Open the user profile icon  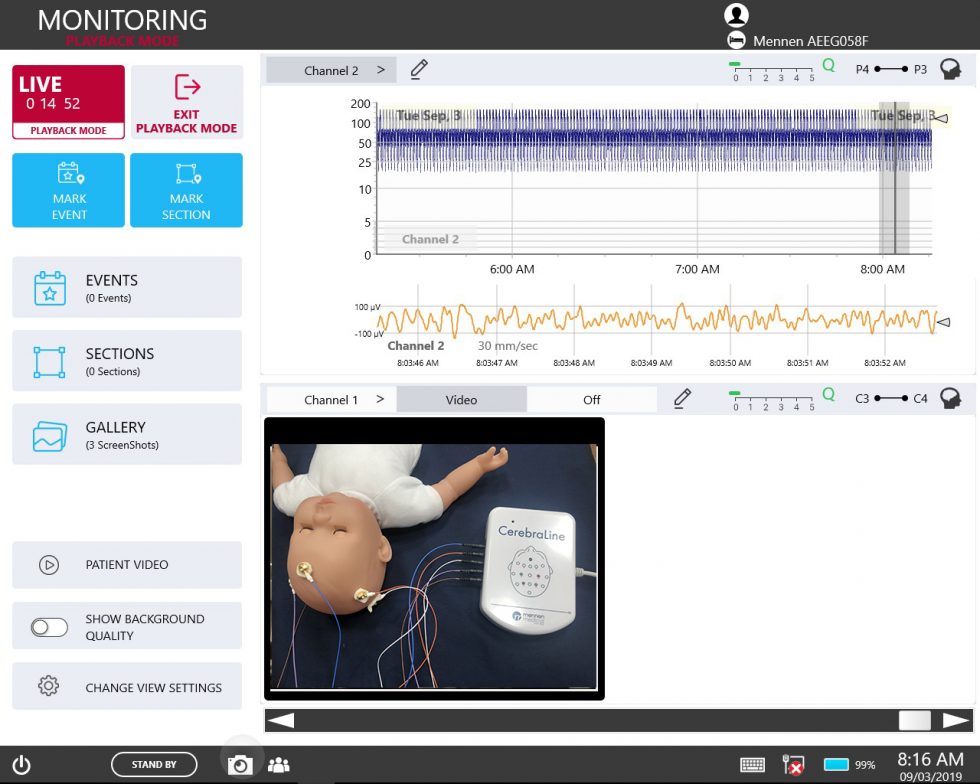coord(736,14)
